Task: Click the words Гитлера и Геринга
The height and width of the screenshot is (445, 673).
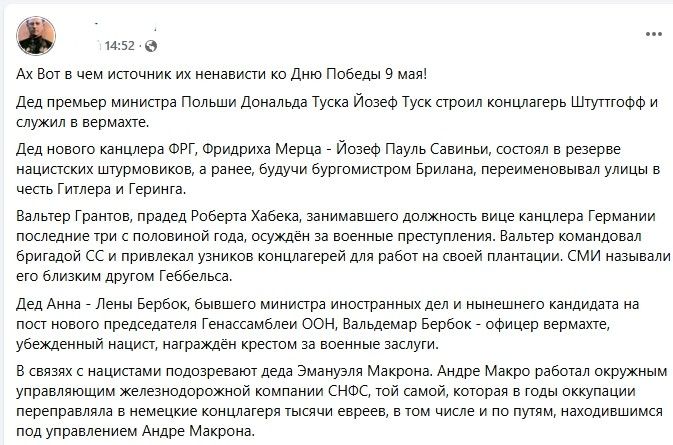Action: 121,189
